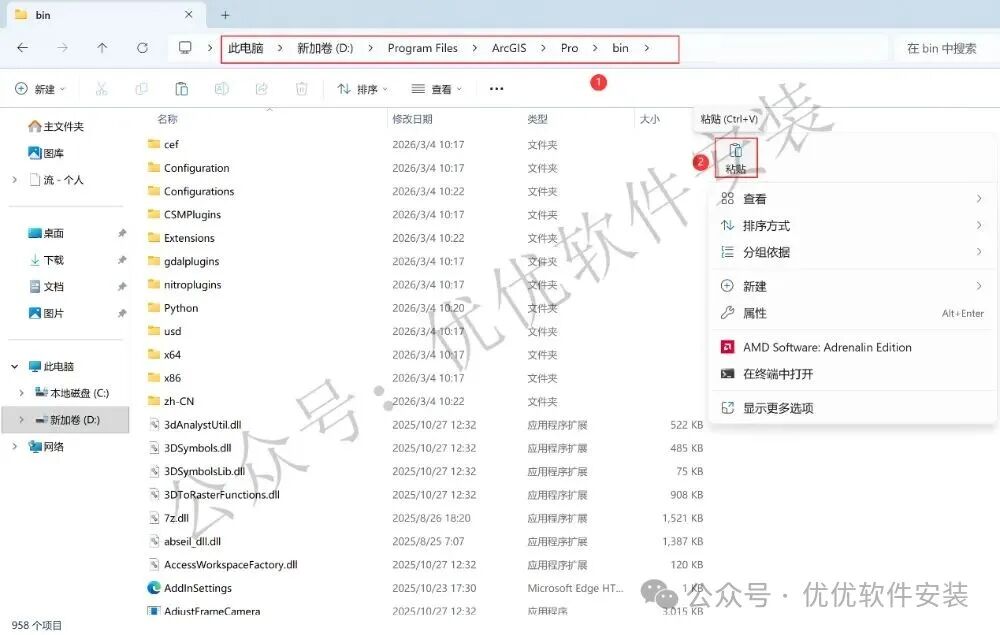The height and width of the screenshot is (635, 1000).
Task: Open 新建 submenu in context menu
Action: pos(852,286)
